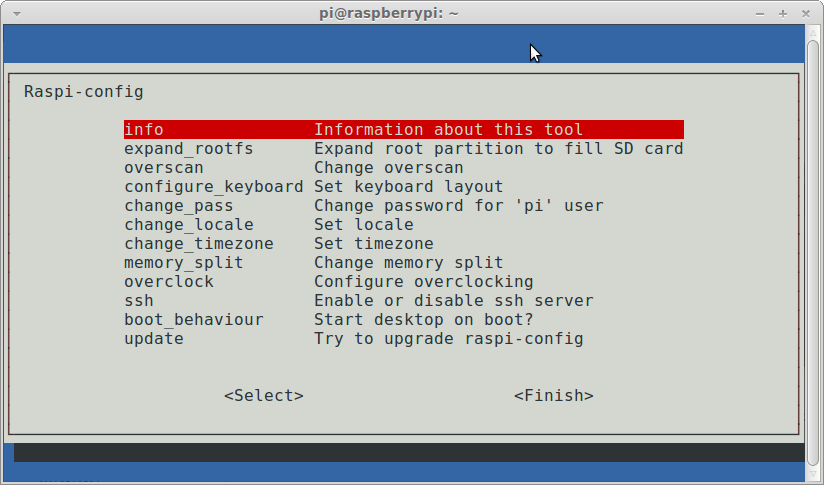Open configure_keyboard option
This screenshot has height=485, width=824.
point(213,187)
